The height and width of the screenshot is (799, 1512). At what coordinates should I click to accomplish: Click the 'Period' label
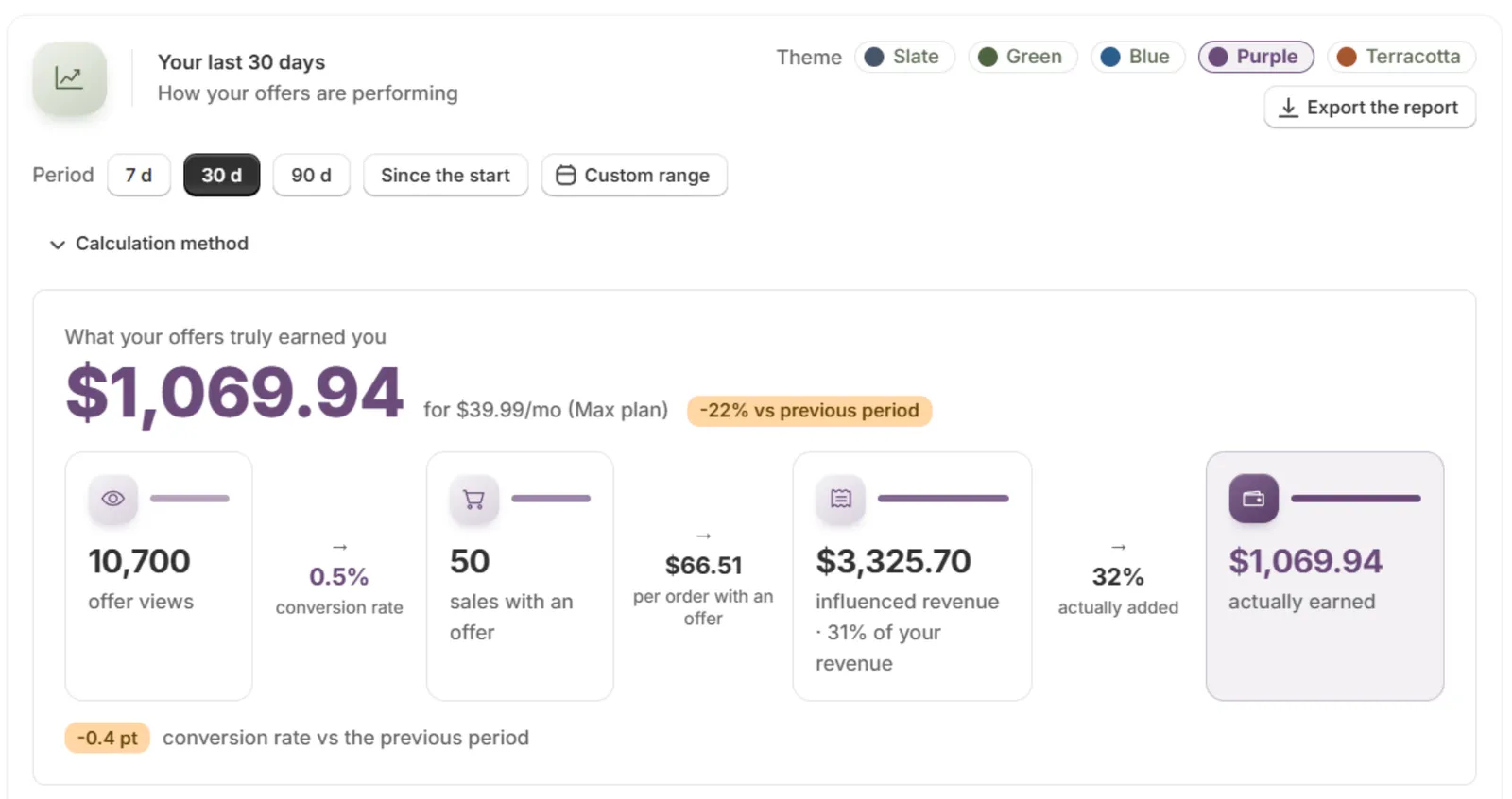click(x=63, y=176)
